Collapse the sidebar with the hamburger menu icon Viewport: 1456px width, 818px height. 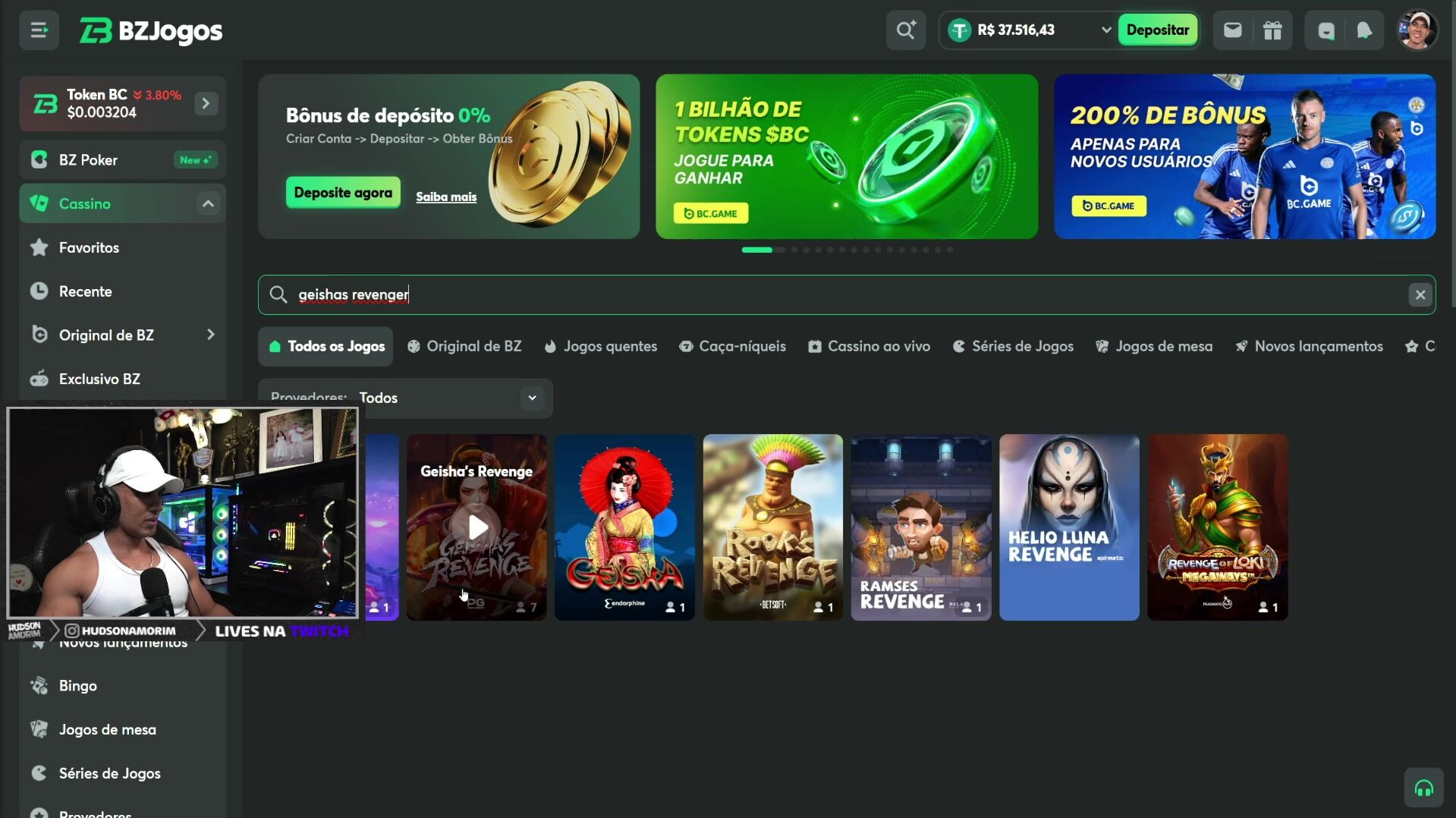39,30
